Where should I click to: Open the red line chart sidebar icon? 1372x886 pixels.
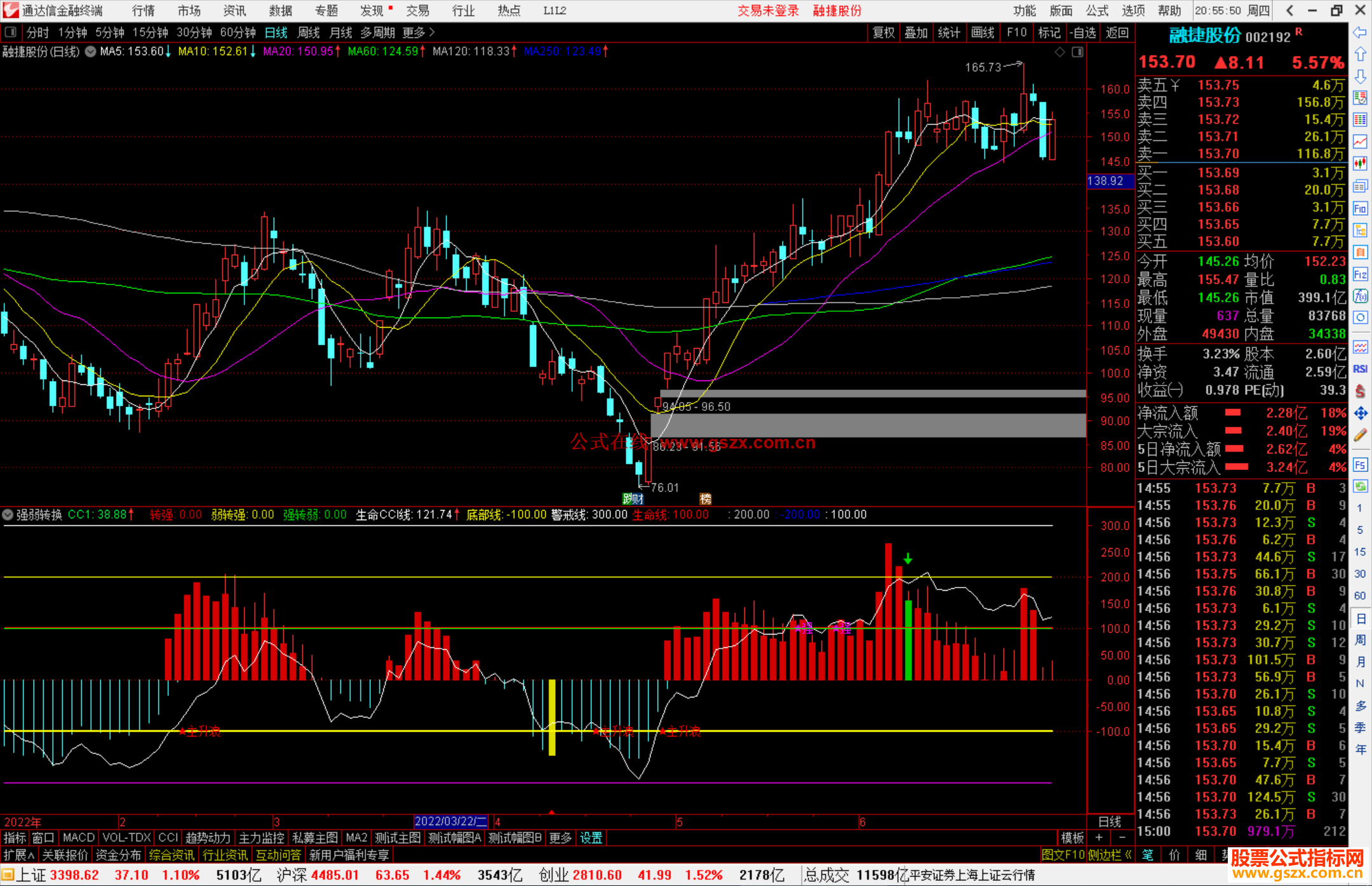(1360, 142)
